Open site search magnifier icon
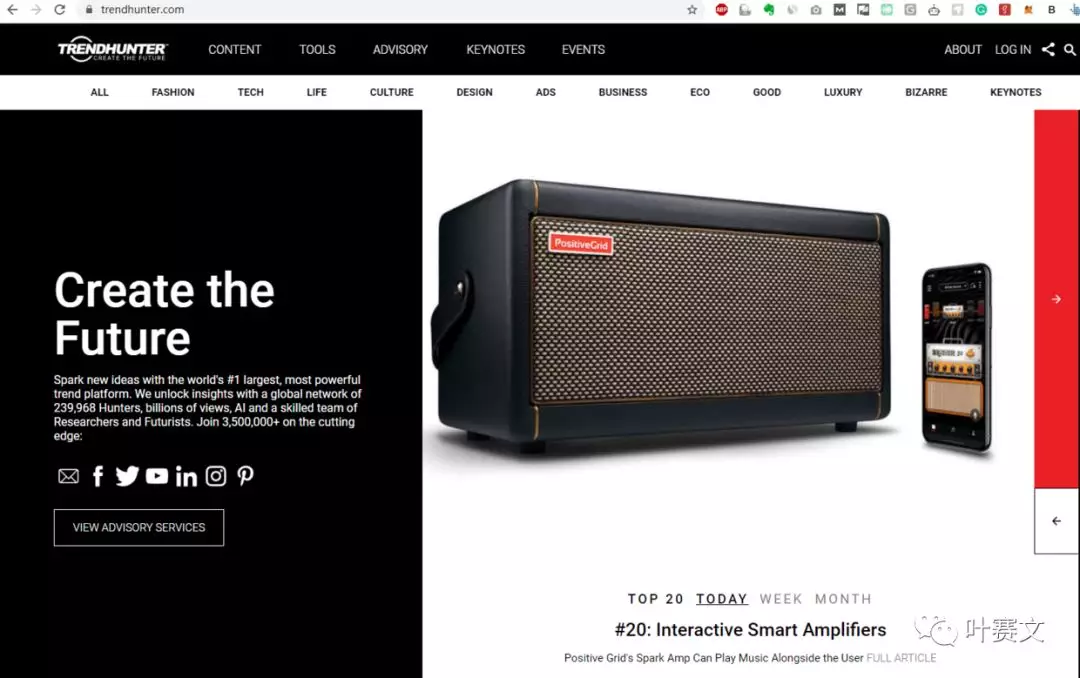Image resolution: width=1080 pixels, height=678 pixels. tap(1070, 50)
